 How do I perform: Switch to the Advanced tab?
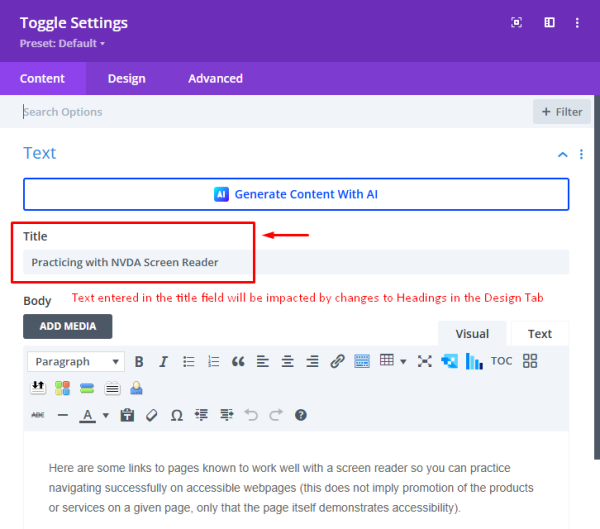click(215, 78)
